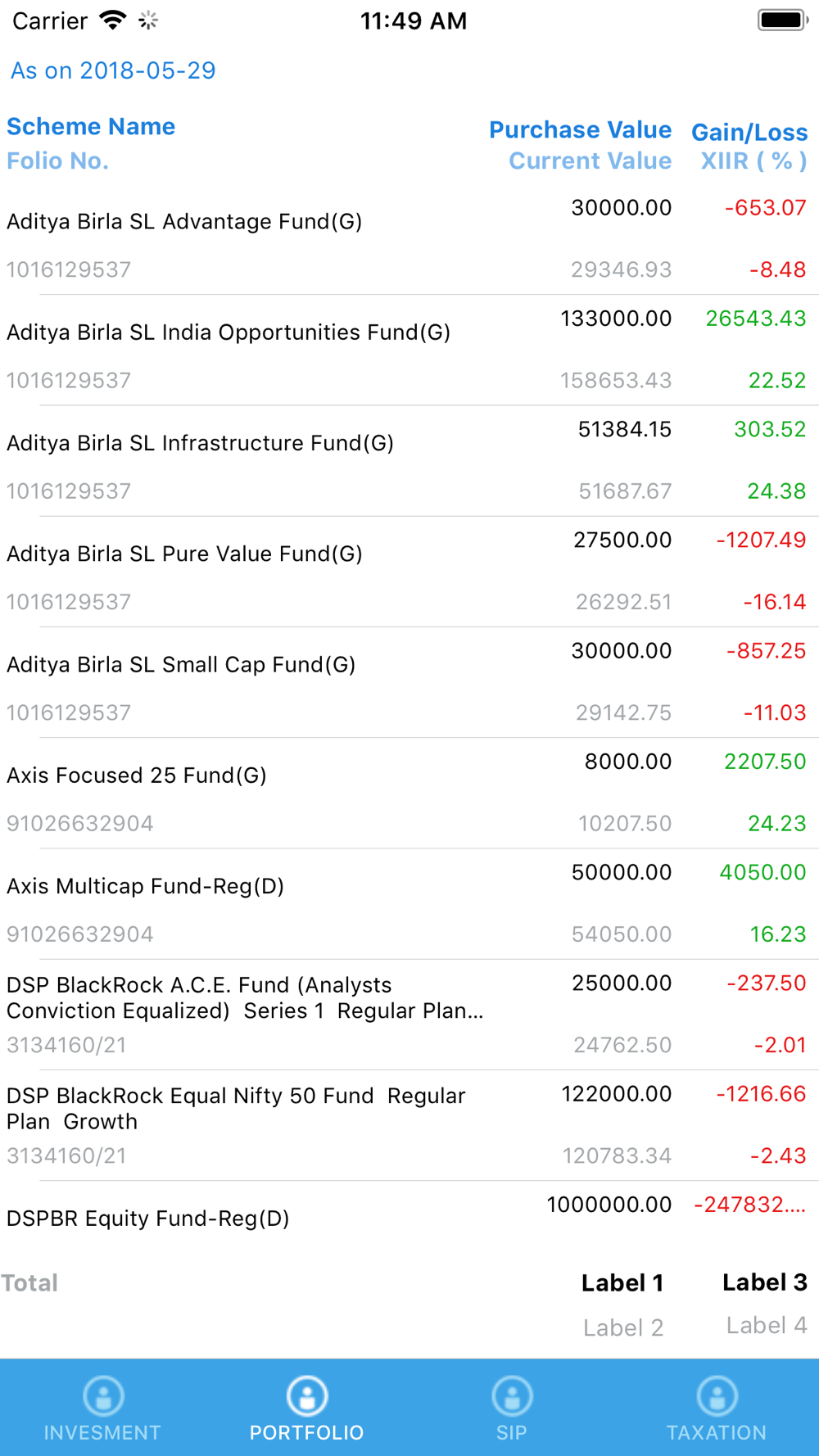
Task: Tap the Portfolio tab icon
Action: [307, 1396]
